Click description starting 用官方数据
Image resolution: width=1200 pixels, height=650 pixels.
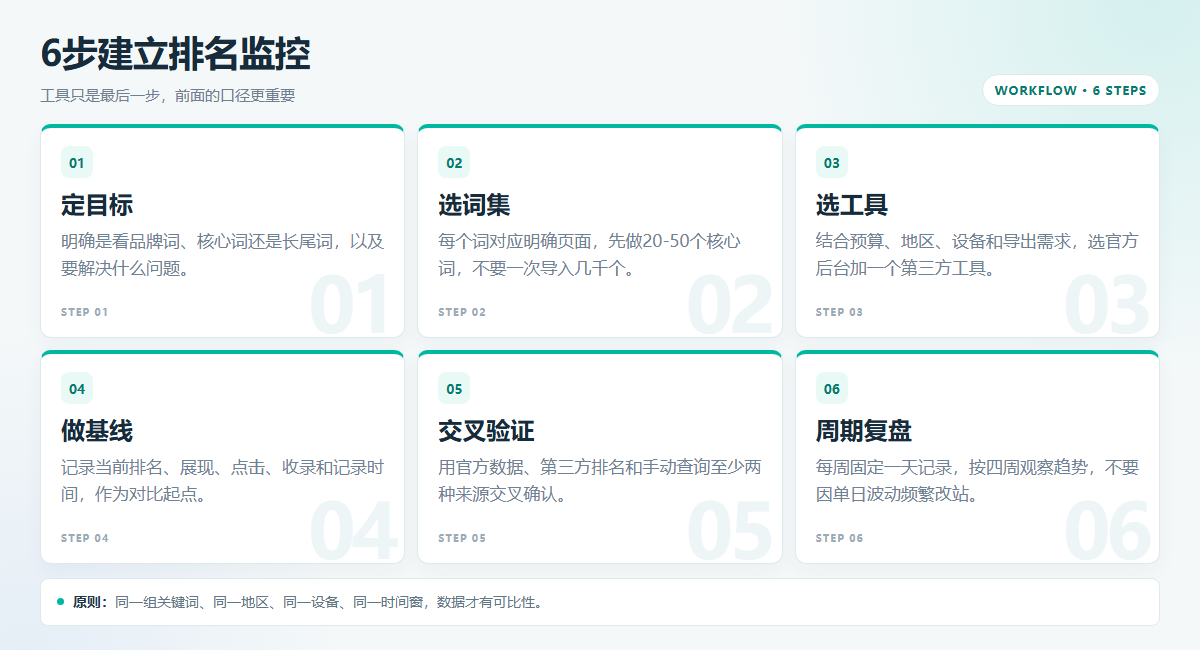600,481
